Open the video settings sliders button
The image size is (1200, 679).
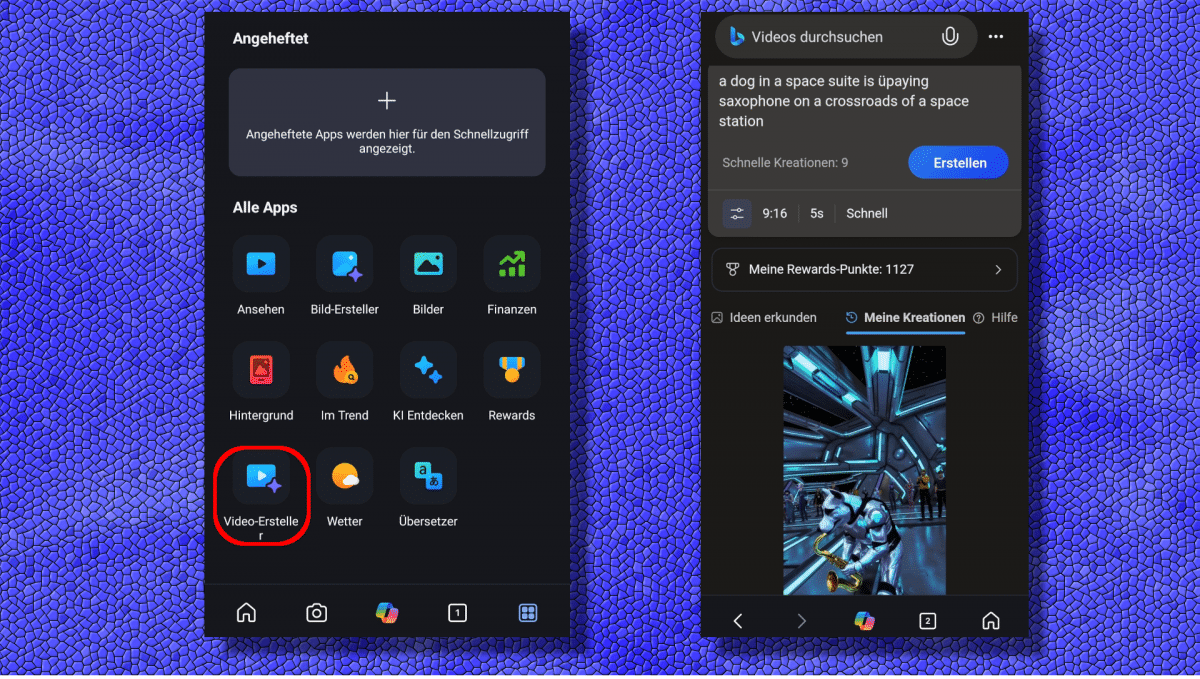pos(737,213)
